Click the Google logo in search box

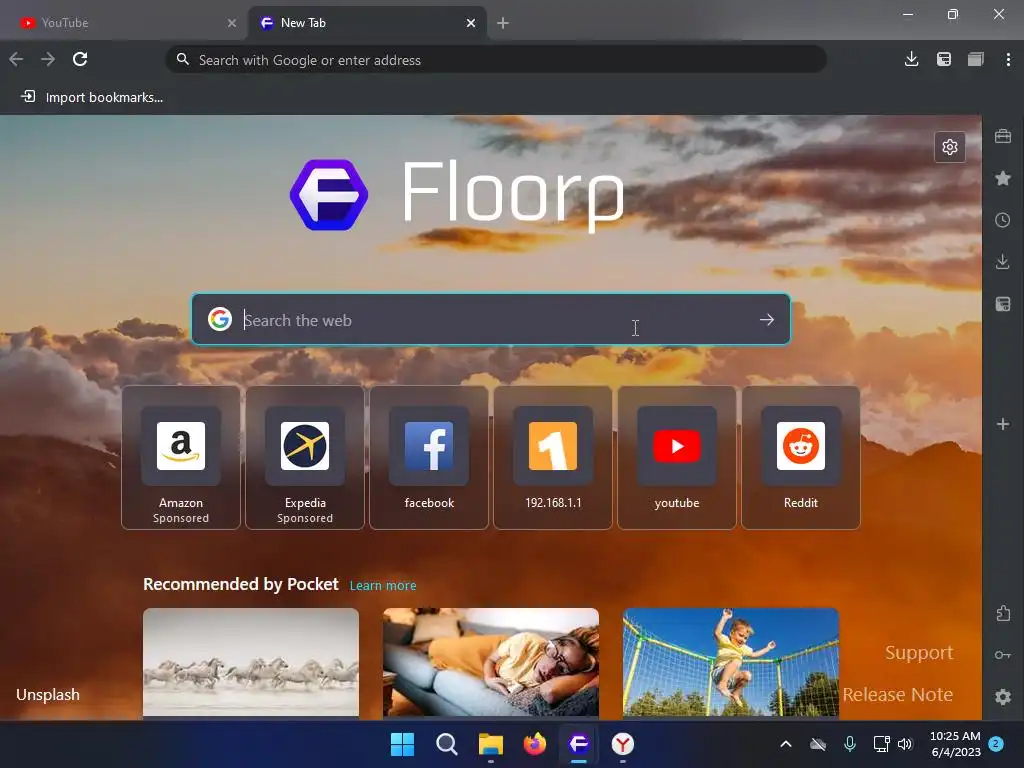(x=220, y=319)
